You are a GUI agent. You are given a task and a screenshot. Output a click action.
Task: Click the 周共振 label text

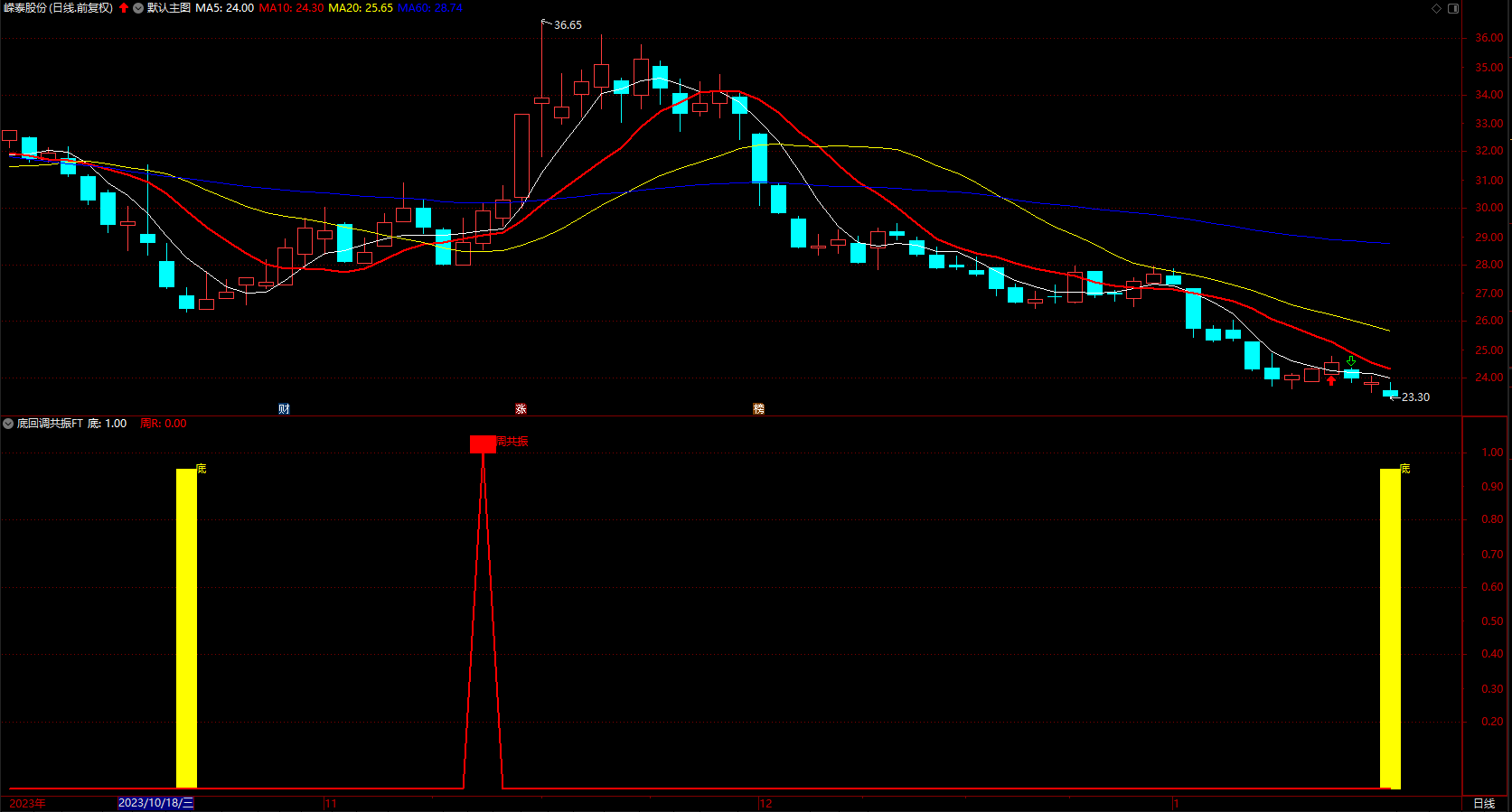pos(512,442)
